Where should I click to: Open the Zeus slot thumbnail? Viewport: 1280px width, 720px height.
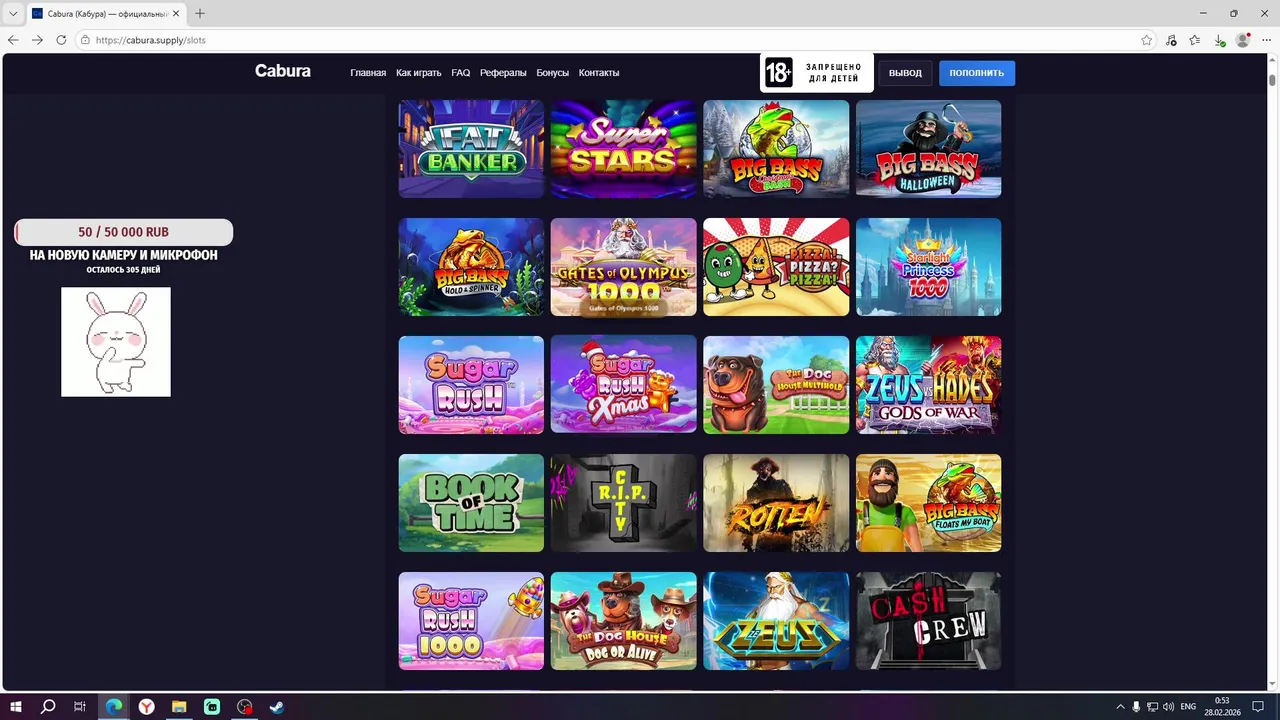click(x=776, y=621)
